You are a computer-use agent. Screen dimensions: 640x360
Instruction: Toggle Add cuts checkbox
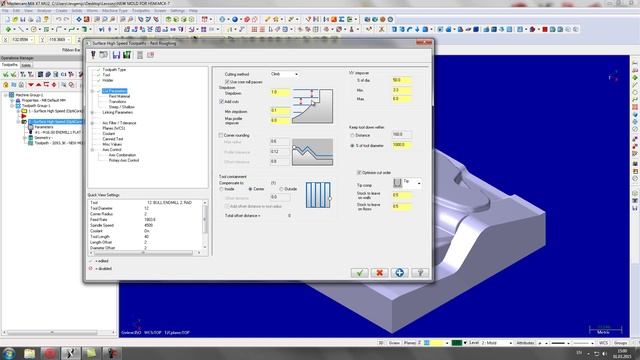point(222,101)
